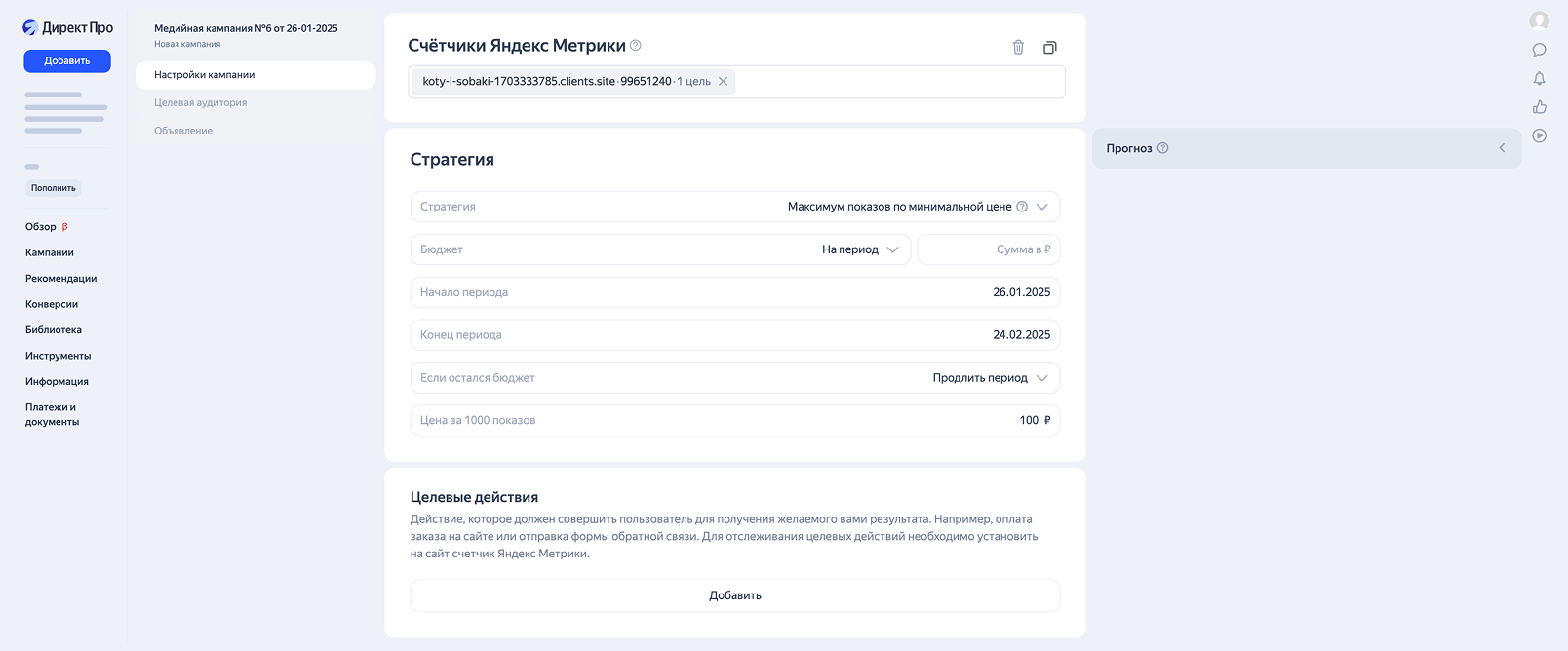Image resolution: width=1568 pixels, height=651 pixels.
Task: Add a target action via Добавить
Action: pyautogui.click(x=734, y=595)
